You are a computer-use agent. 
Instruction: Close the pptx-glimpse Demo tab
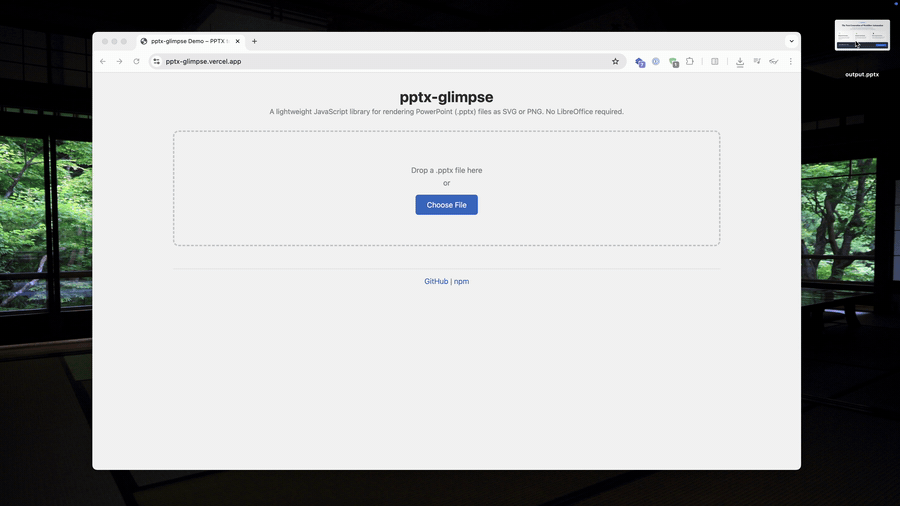click(x=238, y=41)
